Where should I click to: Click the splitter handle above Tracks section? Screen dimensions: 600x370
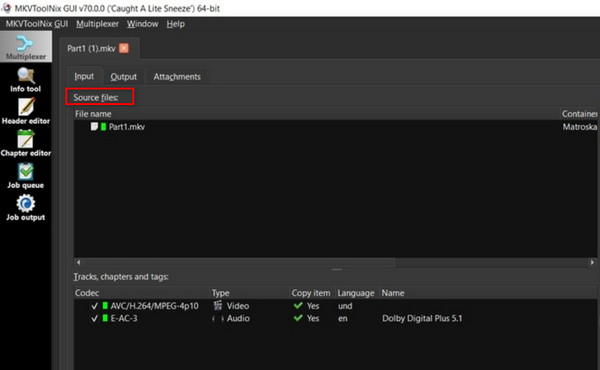pos(337,269)
